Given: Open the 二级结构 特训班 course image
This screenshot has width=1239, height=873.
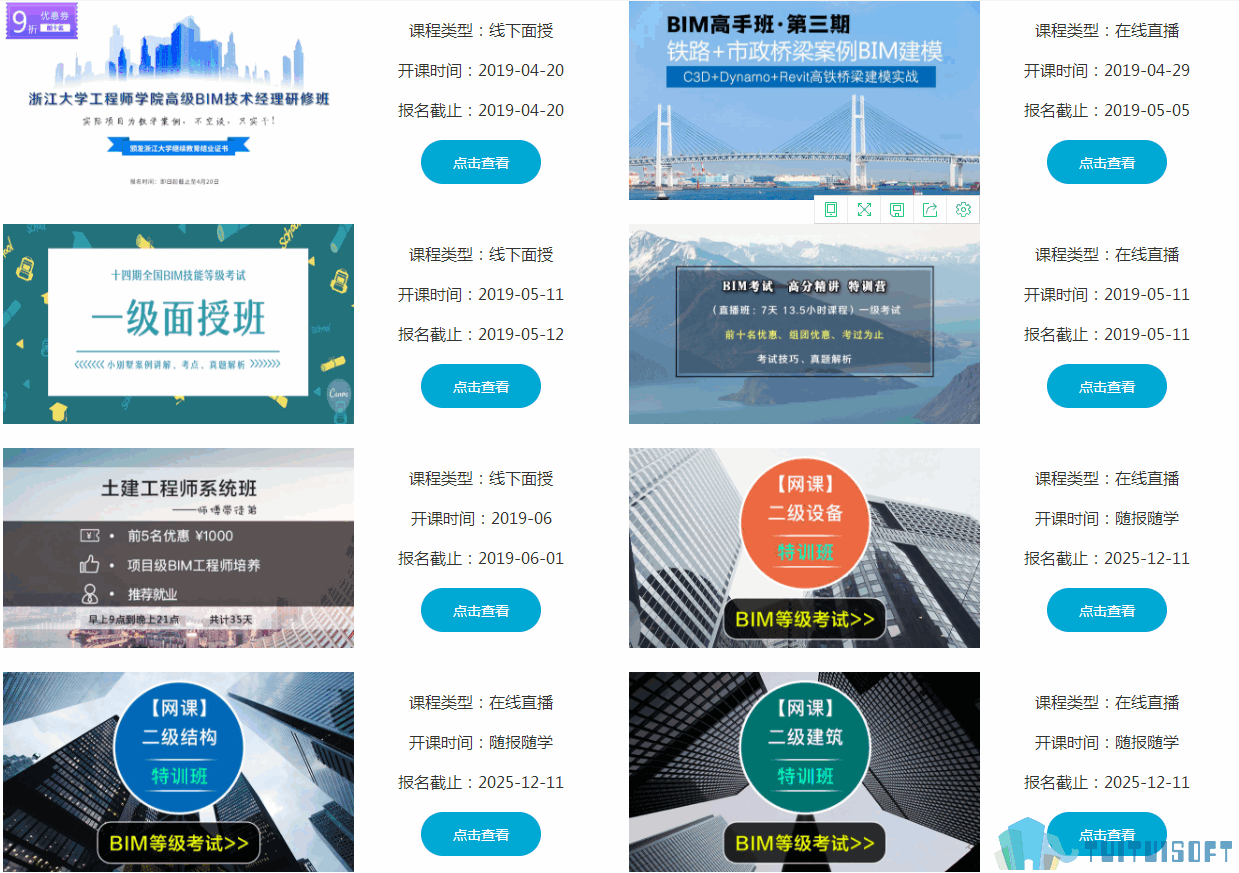Looking at the screenshot, I should (179, 772).
